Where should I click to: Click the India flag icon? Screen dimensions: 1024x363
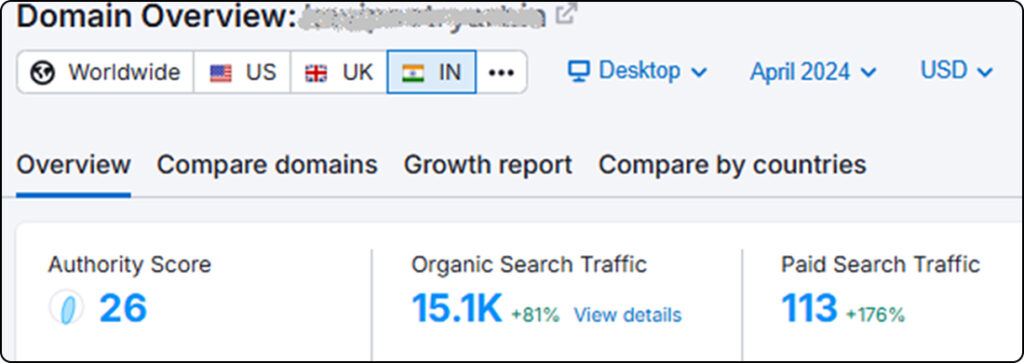click(413, 72)
